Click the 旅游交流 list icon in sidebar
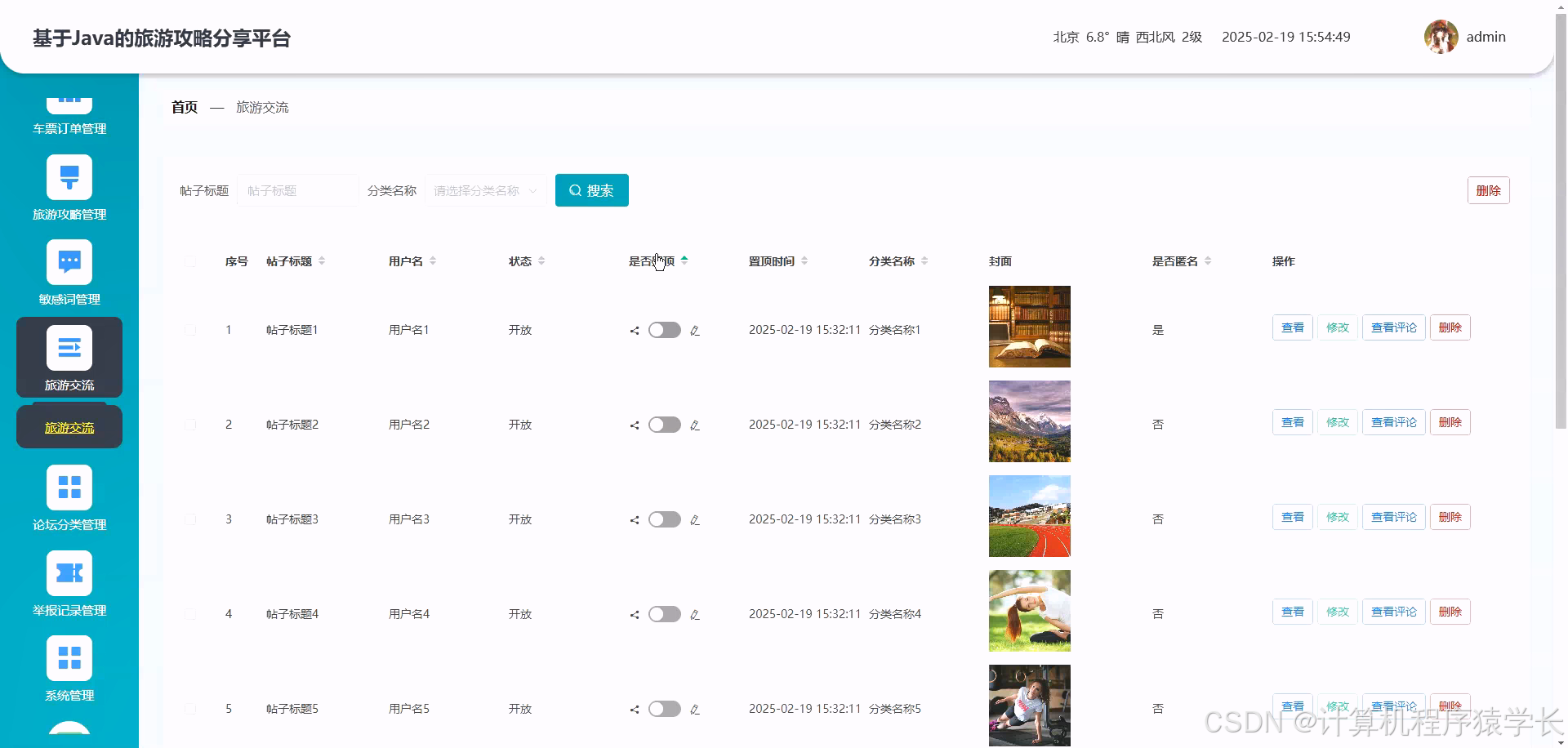1568x748 pixels. (x=69, y=347)
